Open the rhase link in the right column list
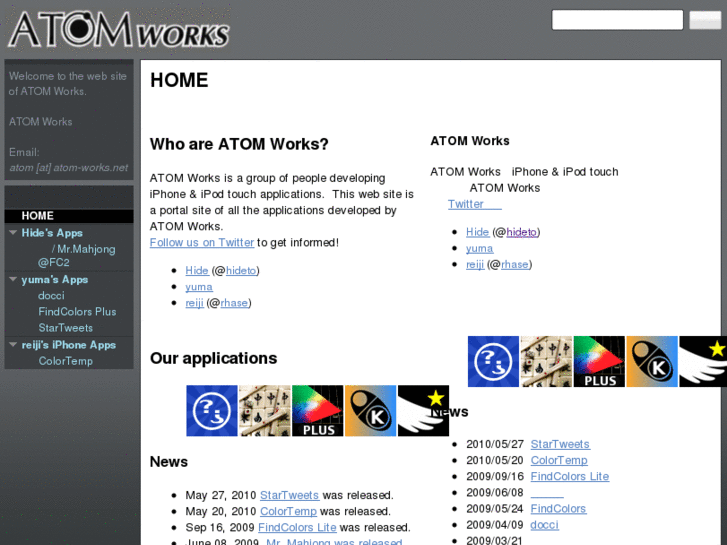This screenshot has width=727, height=545. tap(515, 264)
